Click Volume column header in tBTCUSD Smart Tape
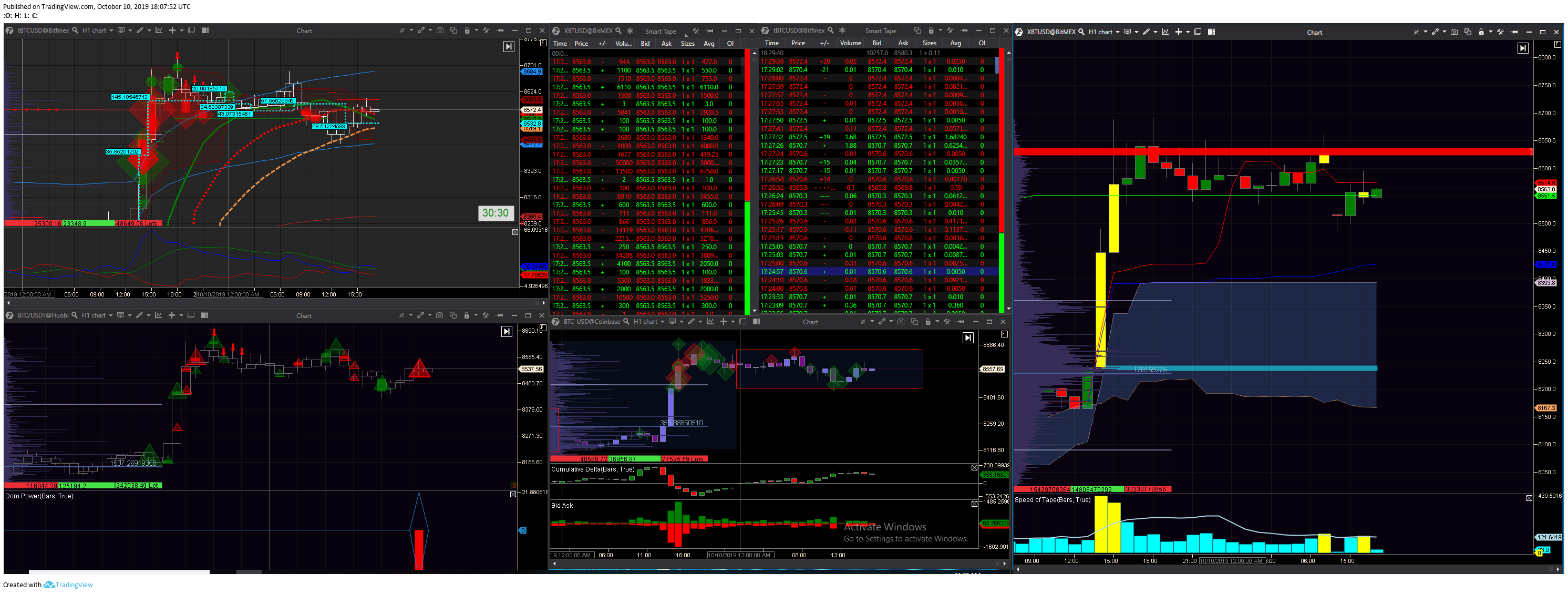Screen dimensions: 1568x594 point(851,43)
